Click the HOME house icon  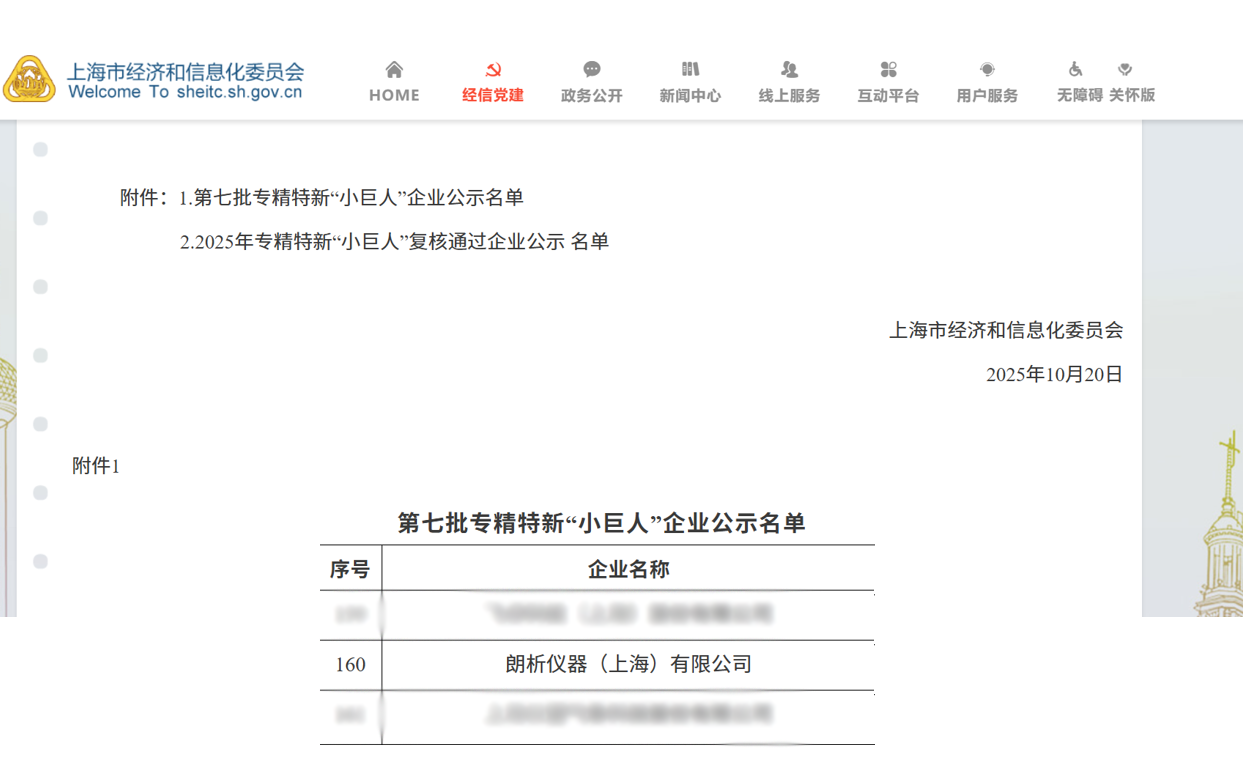tap(393, 68)
